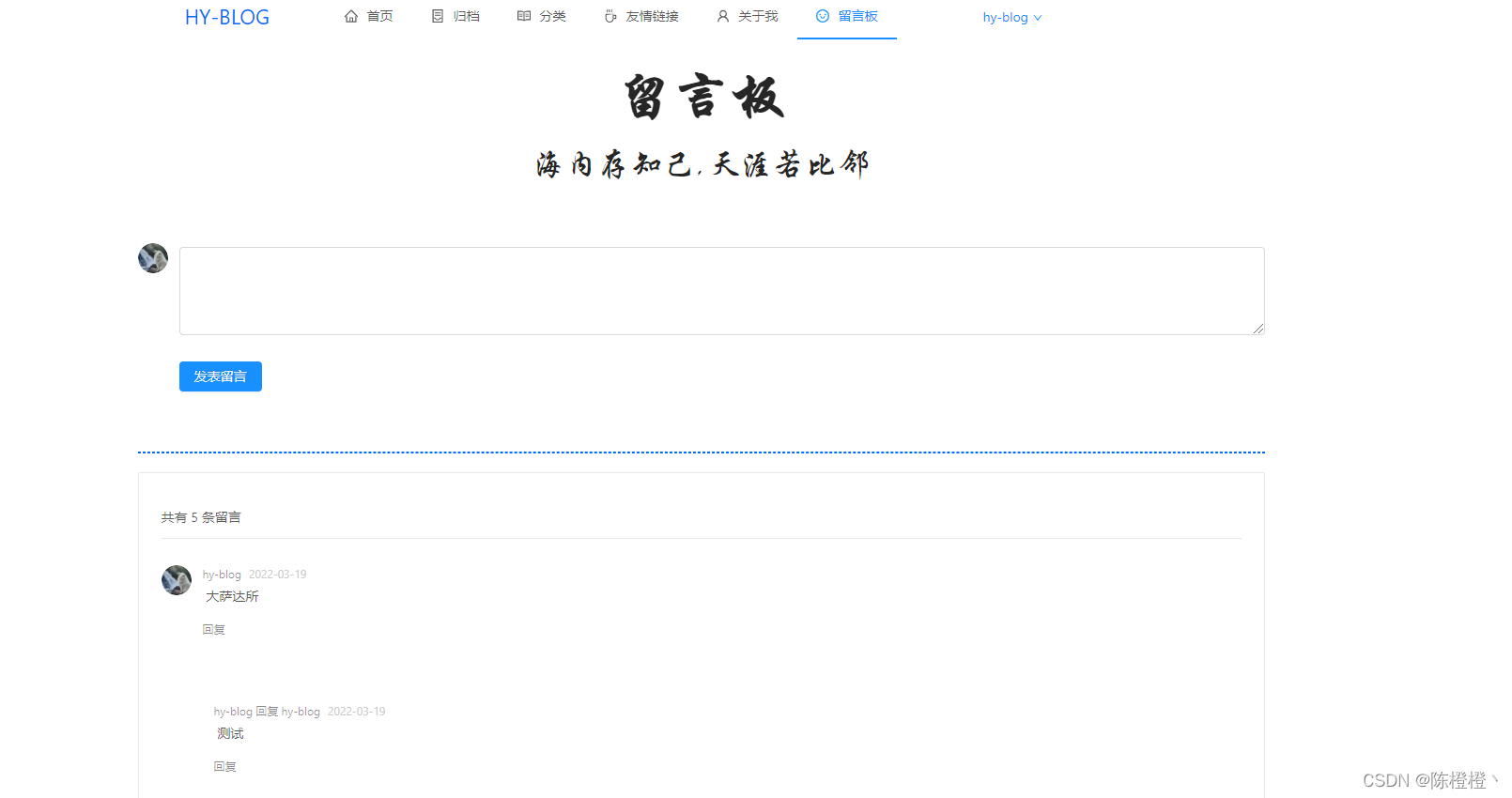1512x798 pixels.
Task: Focus the message text area
Action: (721, 291)
